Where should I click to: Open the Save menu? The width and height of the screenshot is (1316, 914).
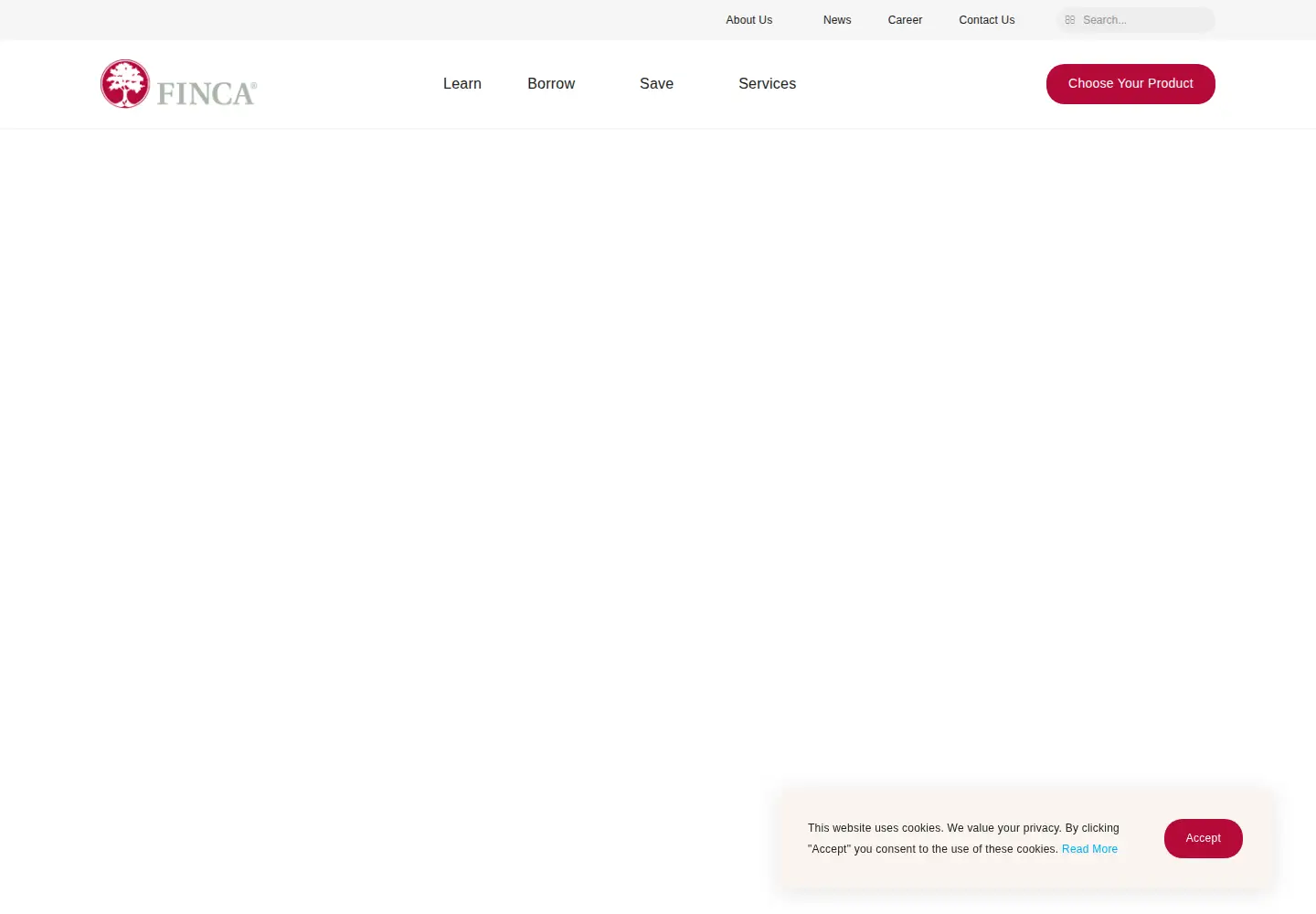pos(656,84)
